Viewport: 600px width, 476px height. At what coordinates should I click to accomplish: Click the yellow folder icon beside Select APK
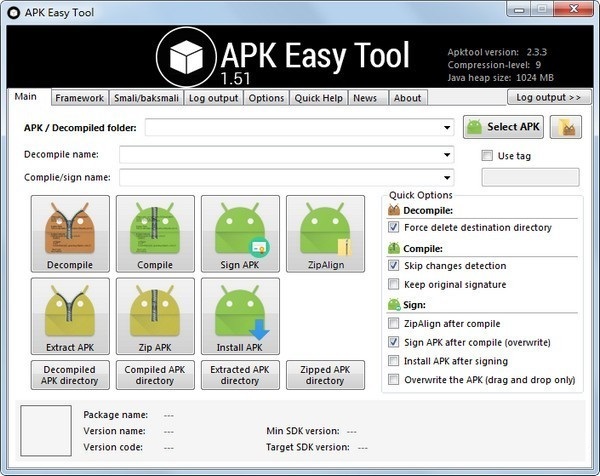[566, 127]
